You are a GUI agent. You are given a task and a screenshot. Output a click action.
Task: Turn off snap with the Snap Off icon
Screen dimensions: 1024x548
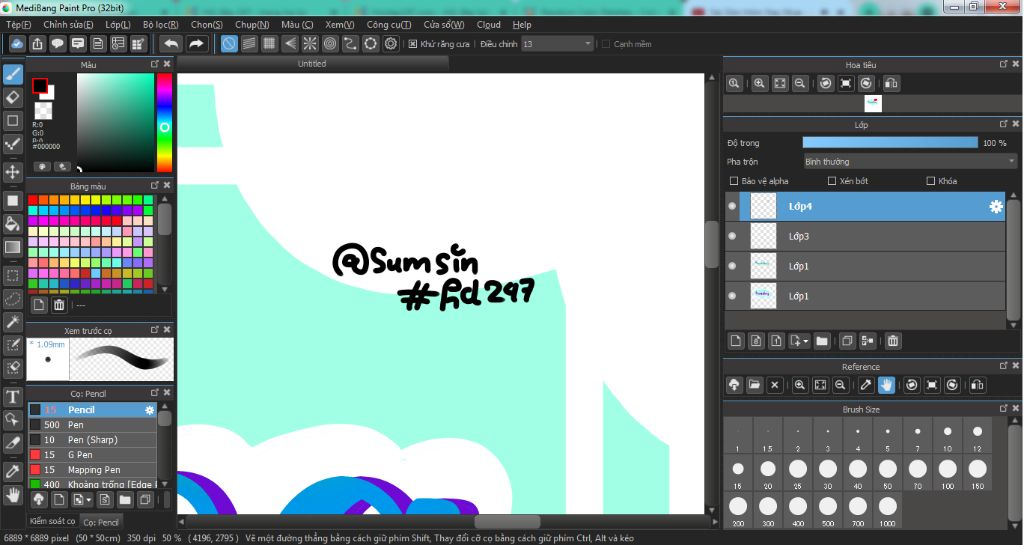click(229, 44)
